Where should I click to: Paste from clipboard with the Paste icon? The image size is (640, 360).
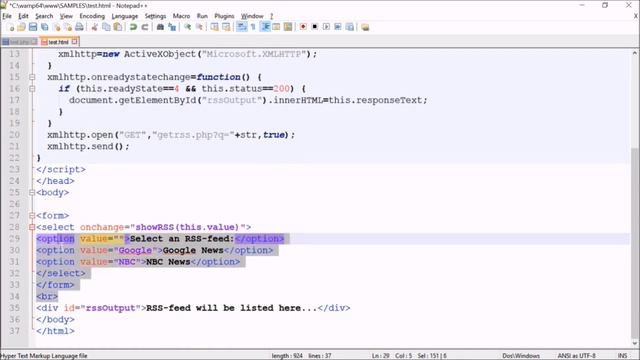pyautogui.click(x=118, y=27)
